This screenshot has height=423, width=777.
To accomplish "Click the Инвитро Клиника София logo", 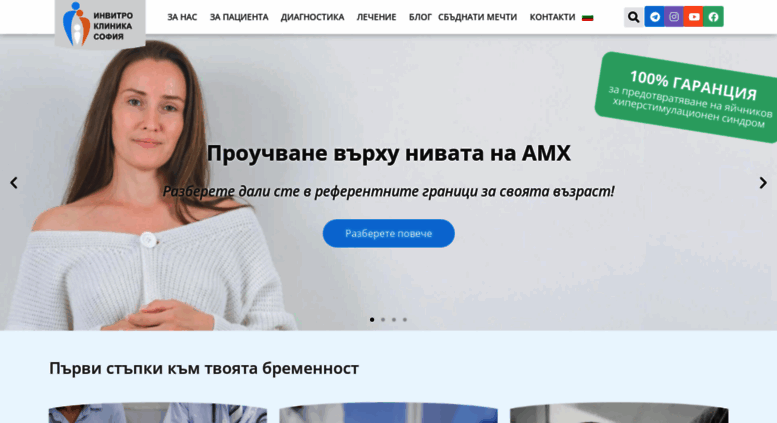I will tap(100, 24).
